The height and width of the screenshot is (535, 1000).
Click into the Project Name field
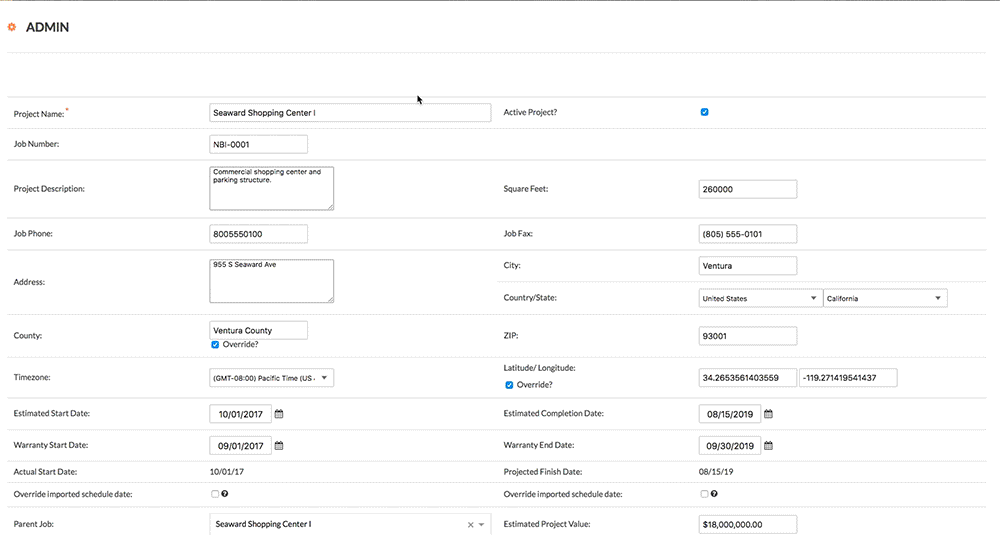coord(350,113)
